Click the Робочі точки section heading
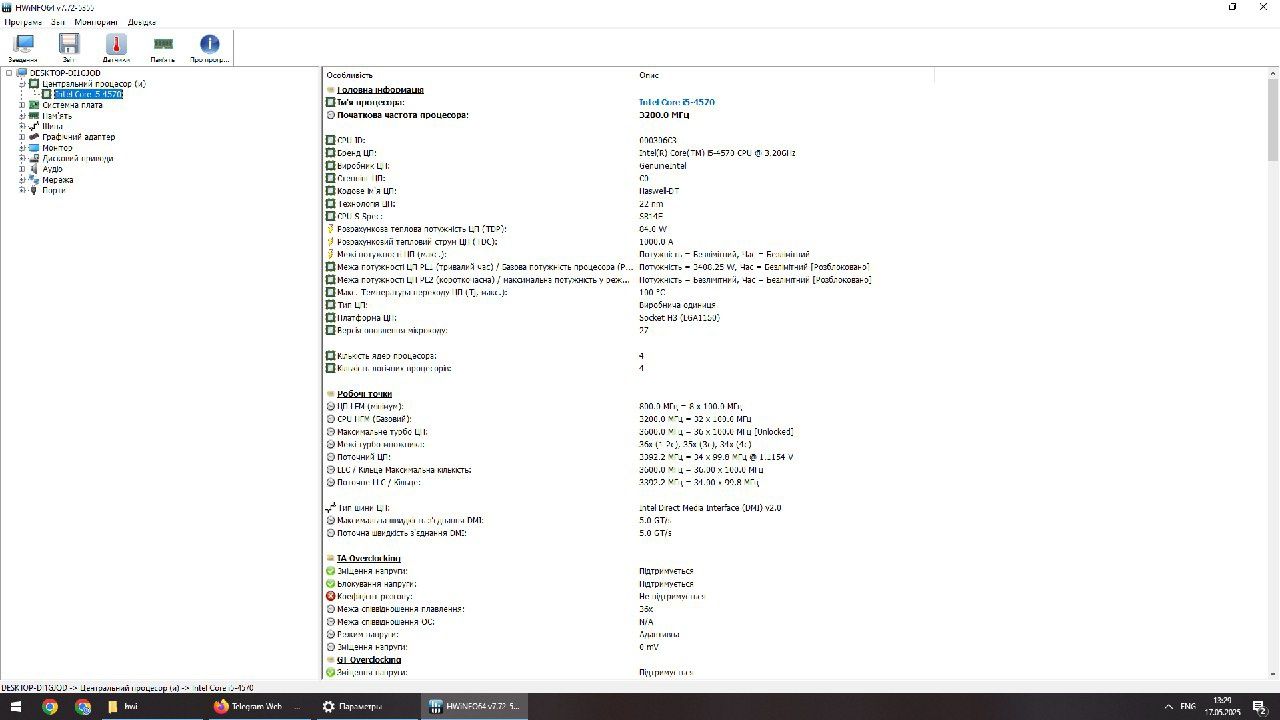The height and width of the screenshot is (720, 1280). pyautogui.click(x=365, y=394)
